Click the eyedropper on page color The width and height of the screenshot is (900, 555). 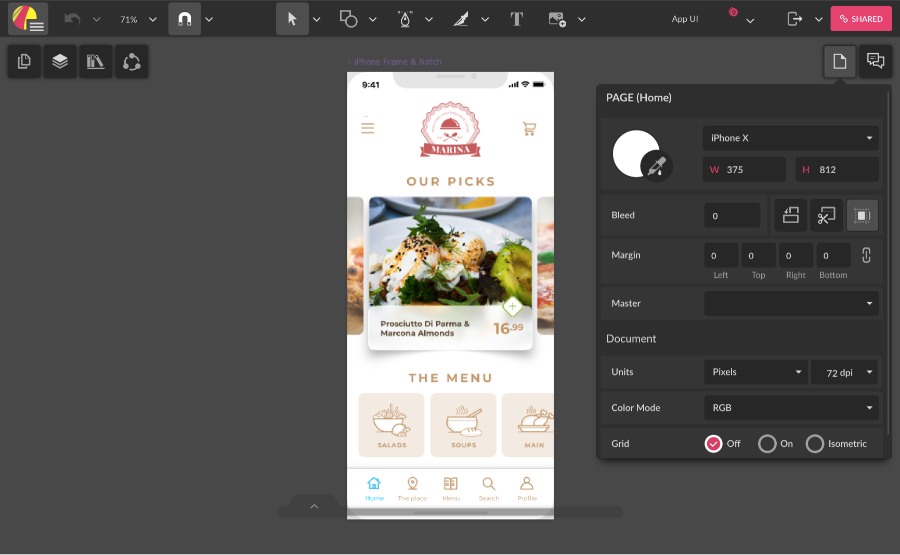[x=656, y=165]
